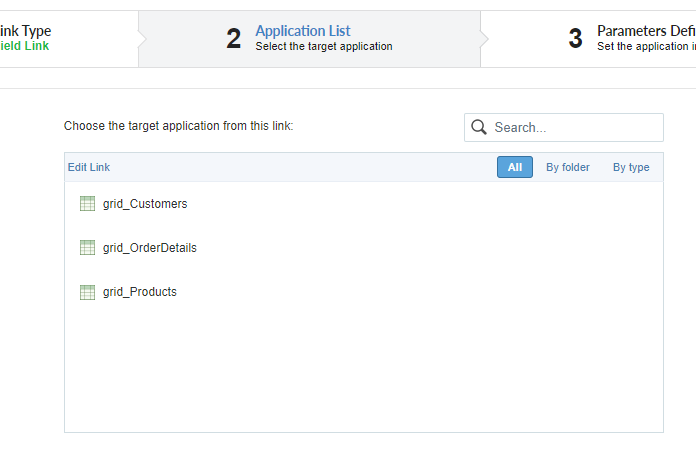Select the grid_Customers application name
Viewport: 696px width, 458px height.
point(145,204)
